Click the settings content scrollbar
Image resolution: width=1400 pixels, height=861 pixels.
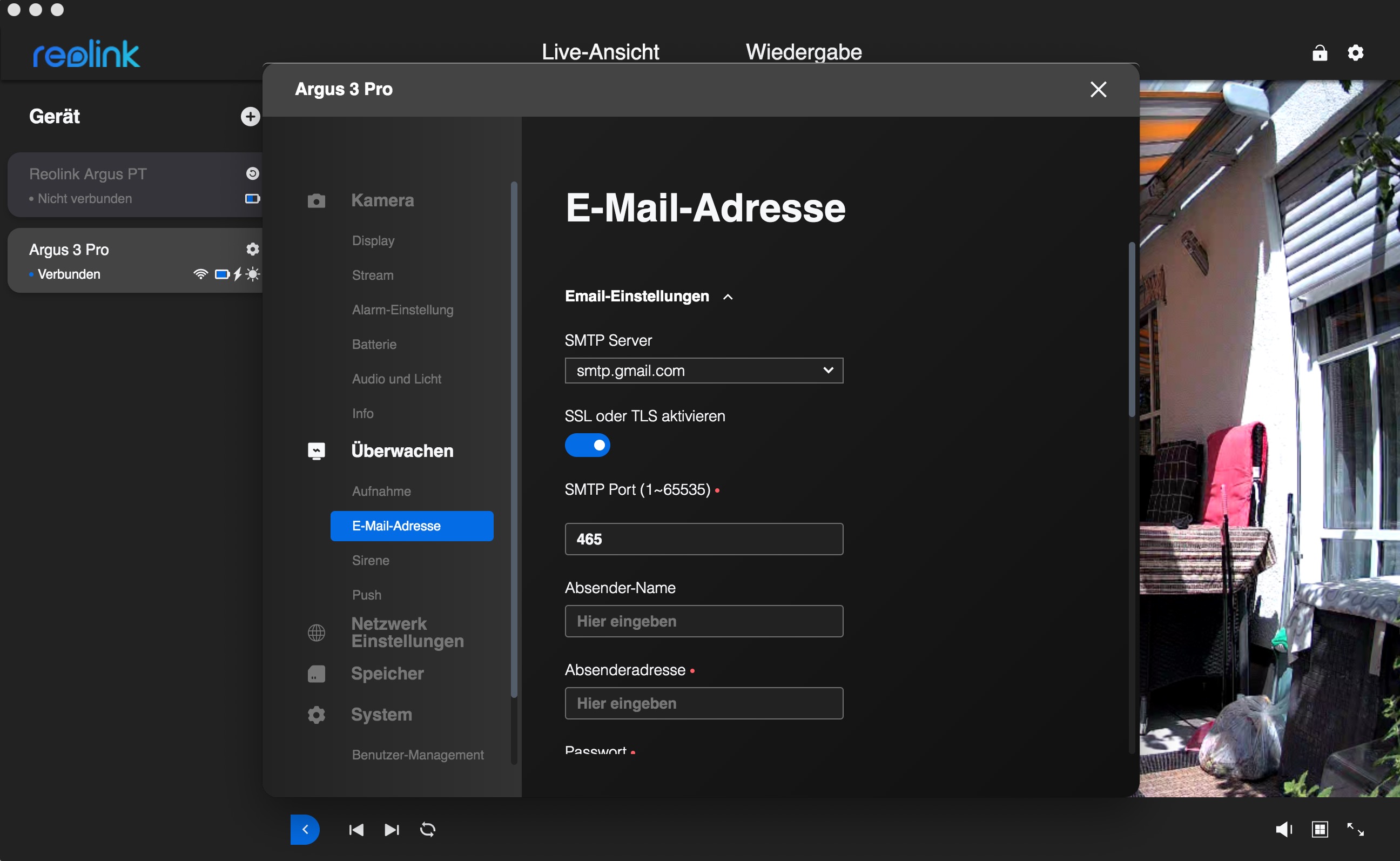1131,330
